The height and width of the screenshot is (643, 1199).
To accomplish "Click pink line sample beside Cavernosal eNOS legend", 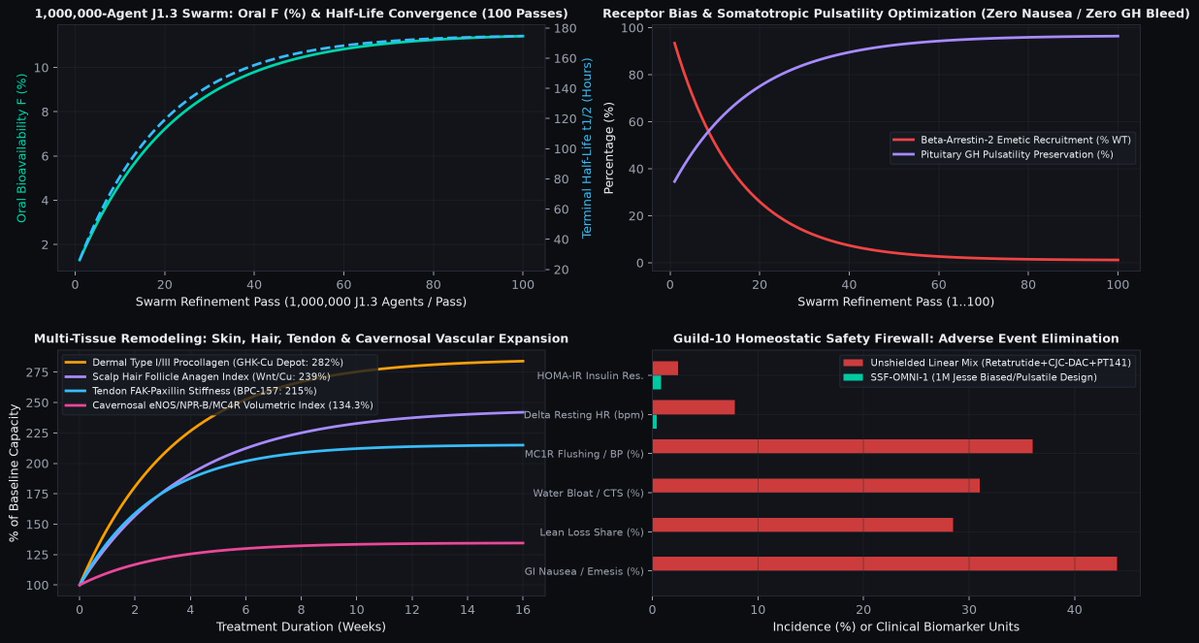I will tap(76, 405).
